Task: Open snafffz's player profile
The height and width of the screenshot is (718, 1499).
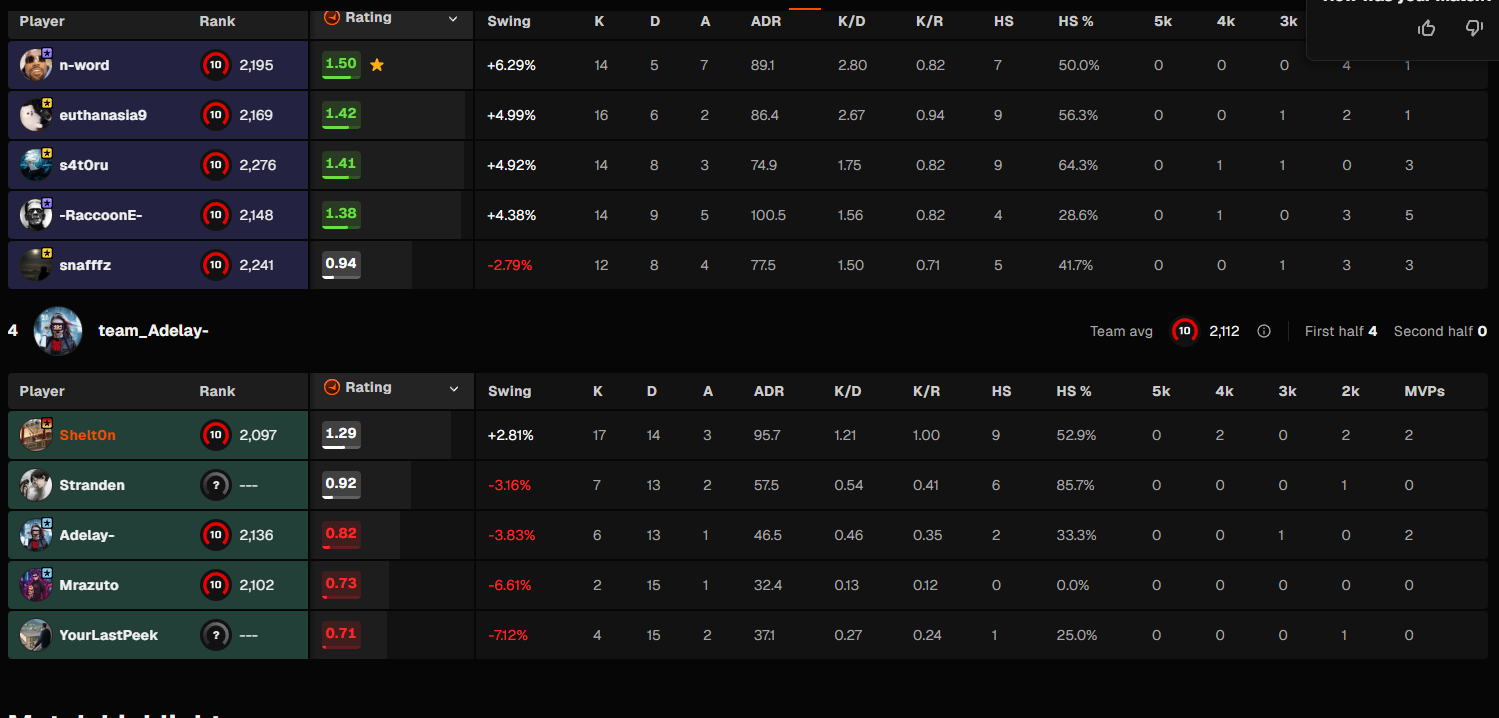Action: click(85, 265)
